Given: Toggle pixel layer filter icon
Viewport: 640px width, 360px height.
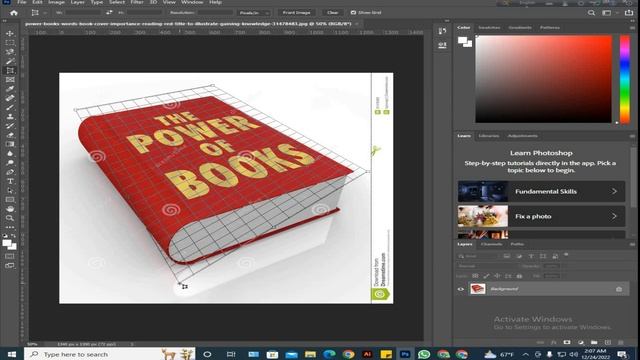Looking at the screenshot, I should point(507,256).
